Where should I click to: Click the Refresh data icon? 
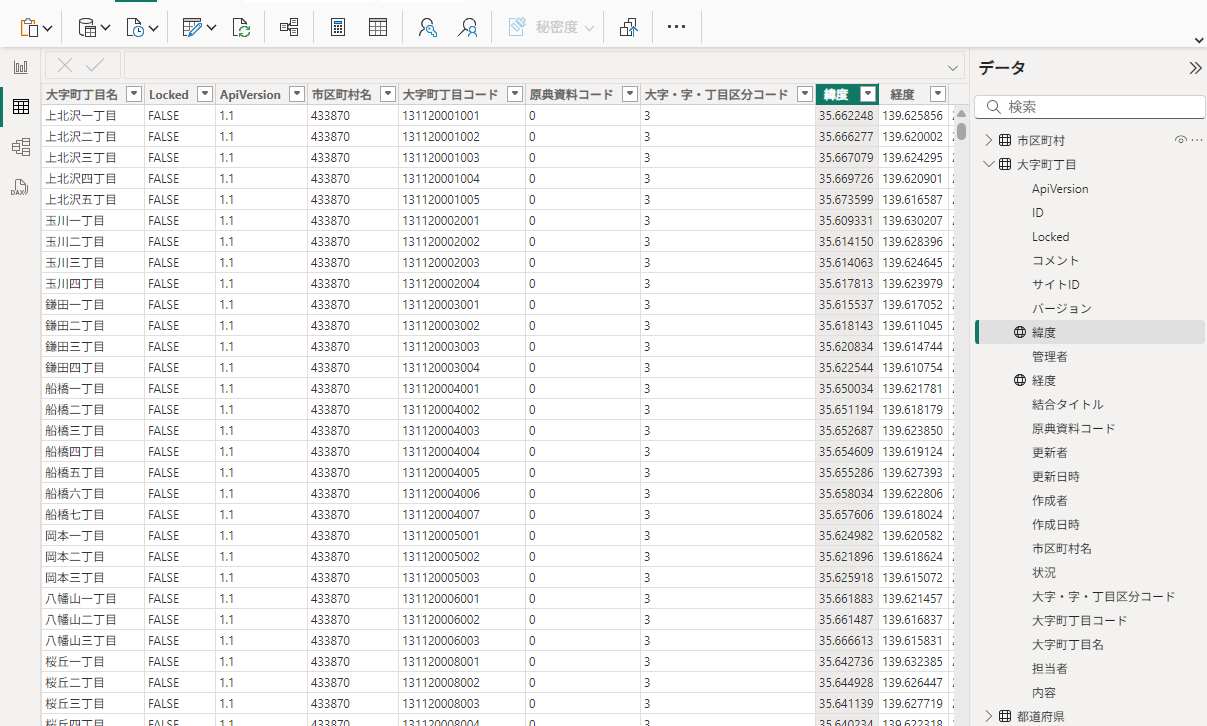tap(241, 27)
